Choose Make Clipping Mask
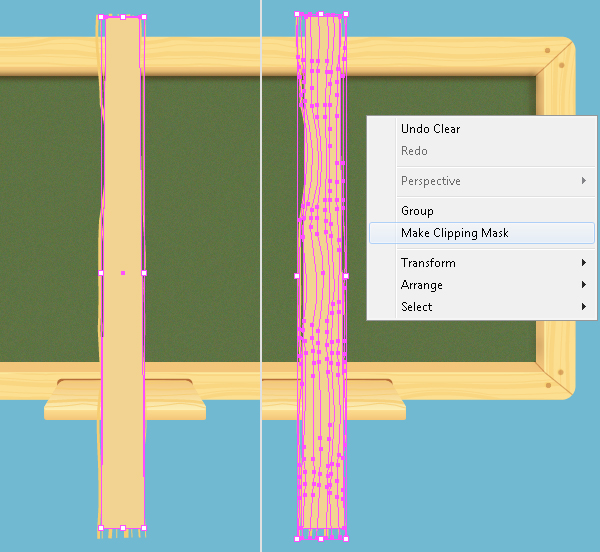600x552 pixels. [x=481, y=233]
